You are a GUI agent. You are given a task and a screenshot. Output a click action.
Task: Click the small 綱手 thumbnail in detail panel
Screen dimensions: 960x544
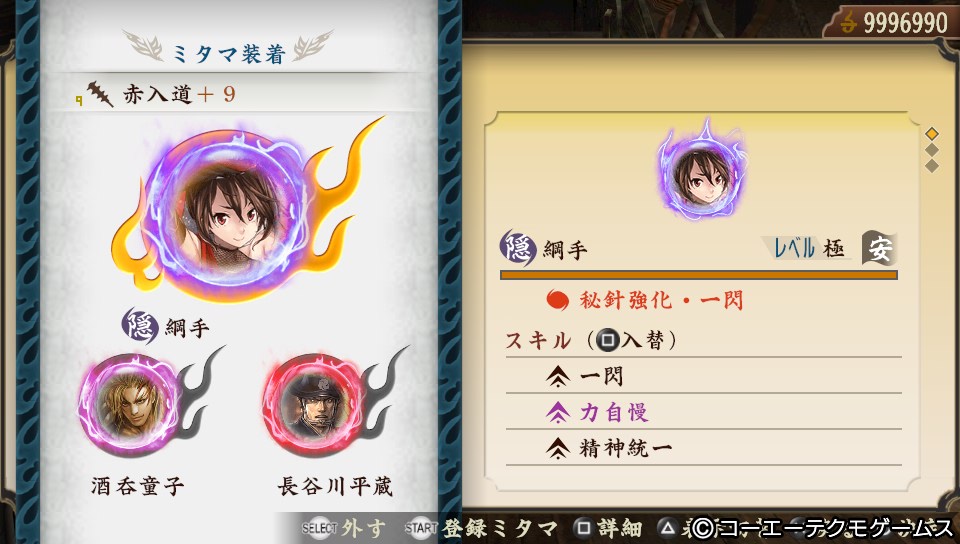click(702, 170)
